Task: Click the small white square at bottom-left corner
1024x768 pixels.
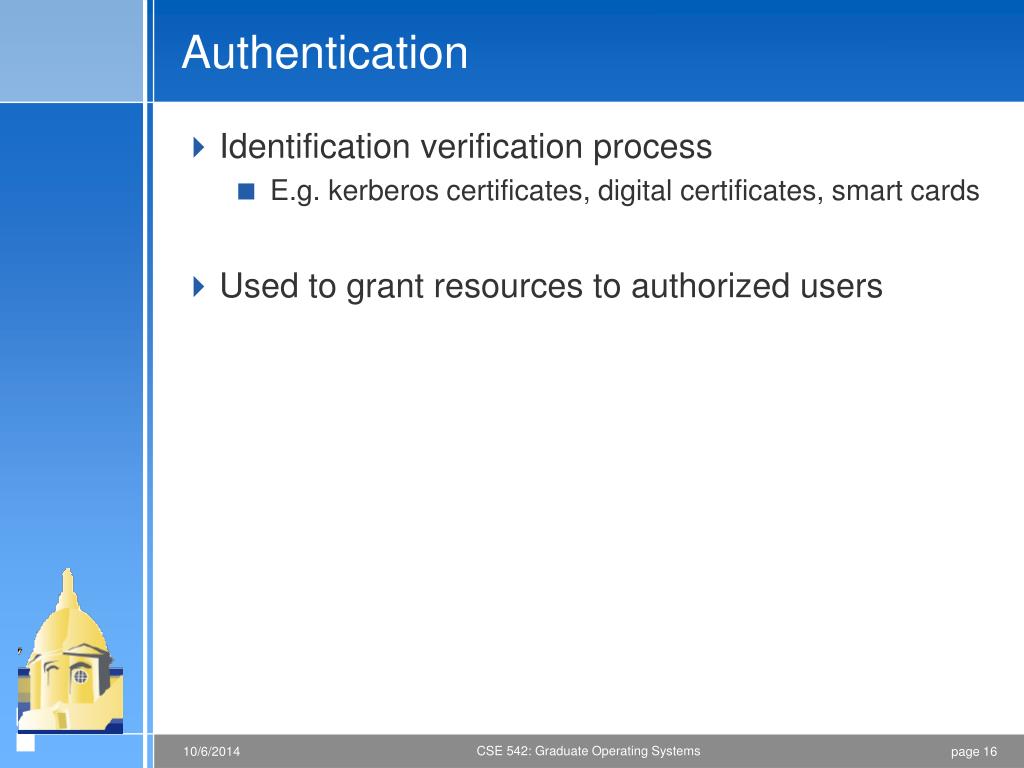Action: pyautogui.click(x=25, y=743)
